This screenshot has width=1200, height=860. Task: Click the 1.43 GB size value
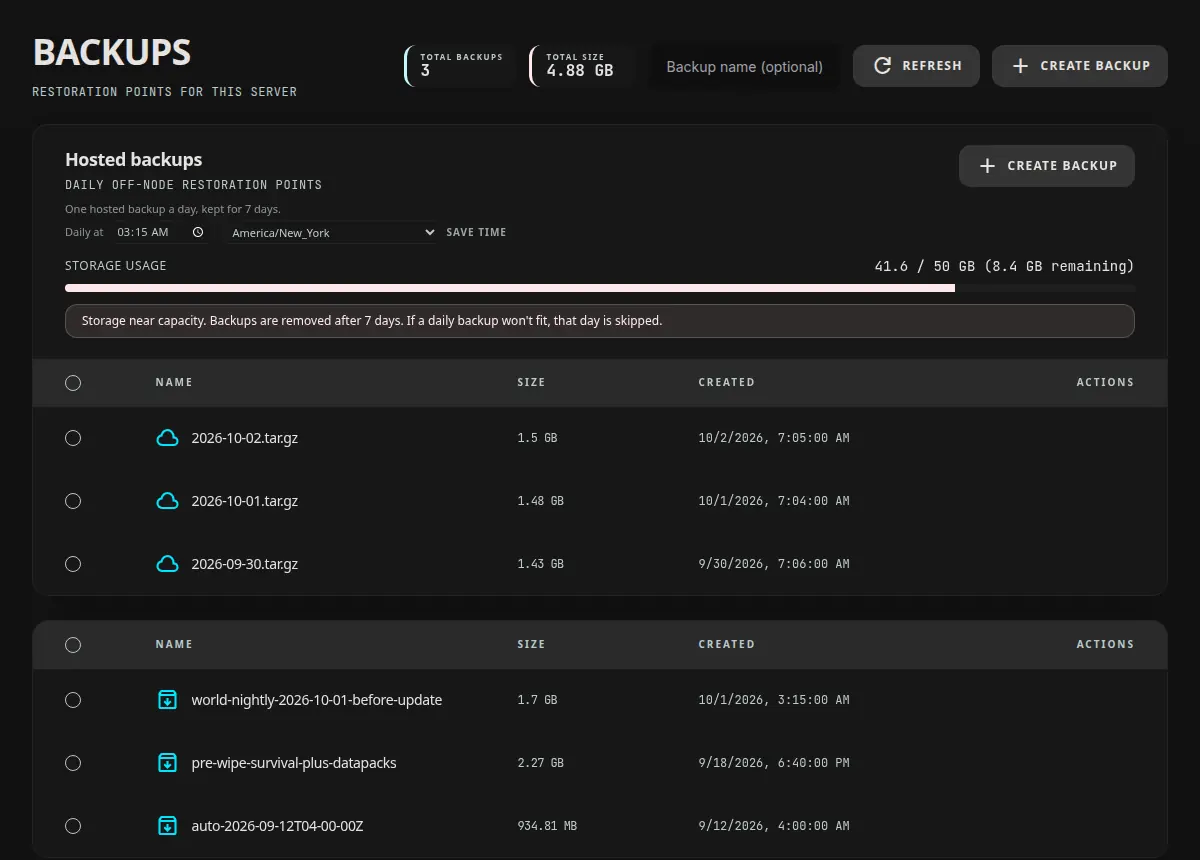[540, 564]
